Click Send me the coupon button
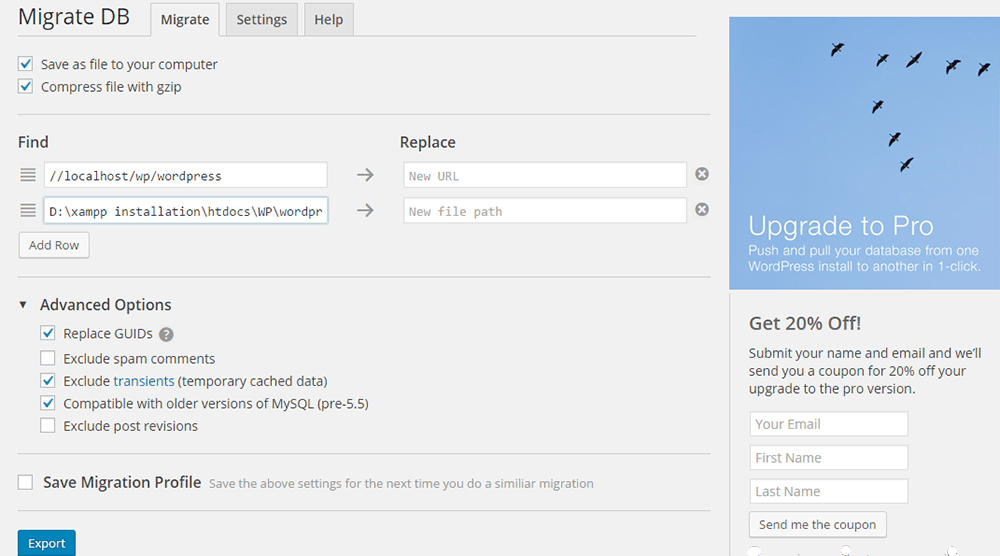Viewport: 1000px width, 556px height. pos(818,525)
